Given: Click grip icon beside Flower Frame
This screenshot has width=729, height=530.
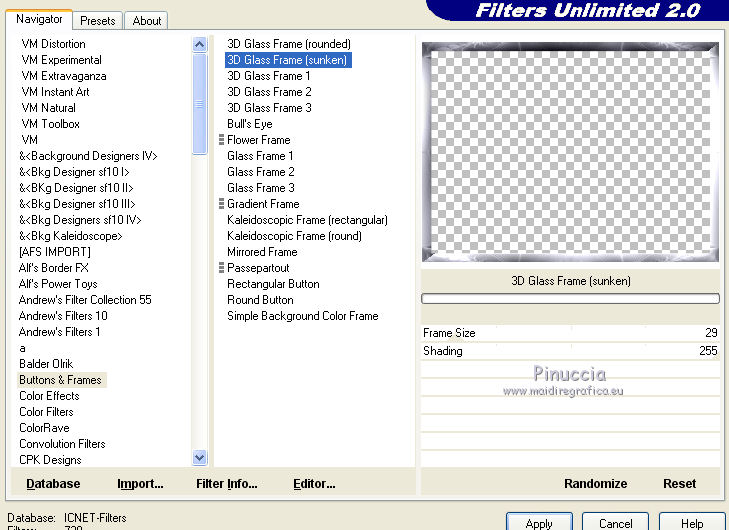Looking at the screenshot, I should point(221,139).
